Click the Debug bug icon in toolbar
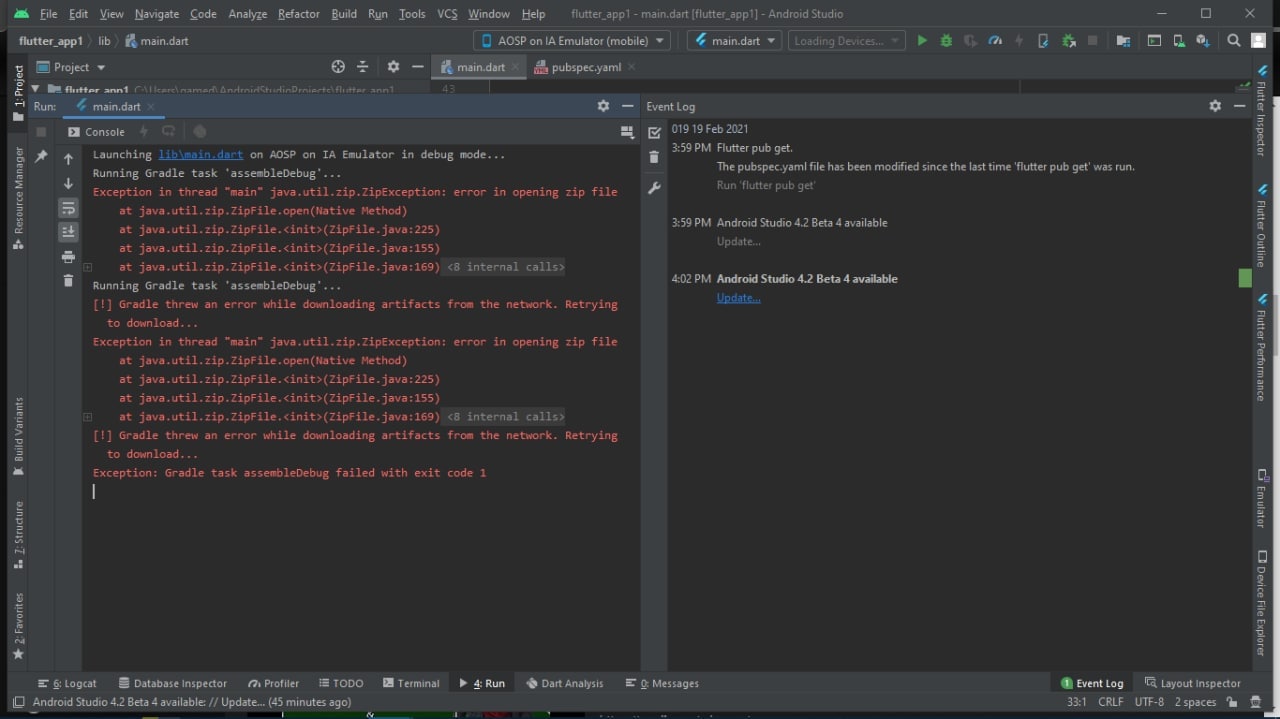This screenshot has width=1280, height=719. pos(946,41)
